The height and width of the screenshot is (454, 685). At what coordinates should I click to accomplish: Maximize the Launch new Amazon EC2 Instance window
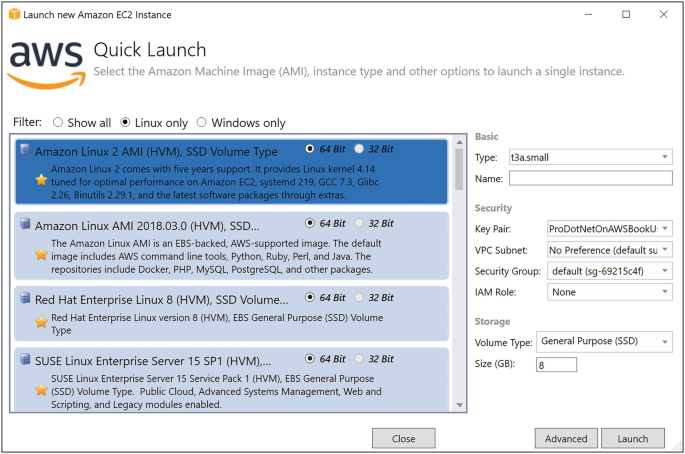[x=626, y=14]
